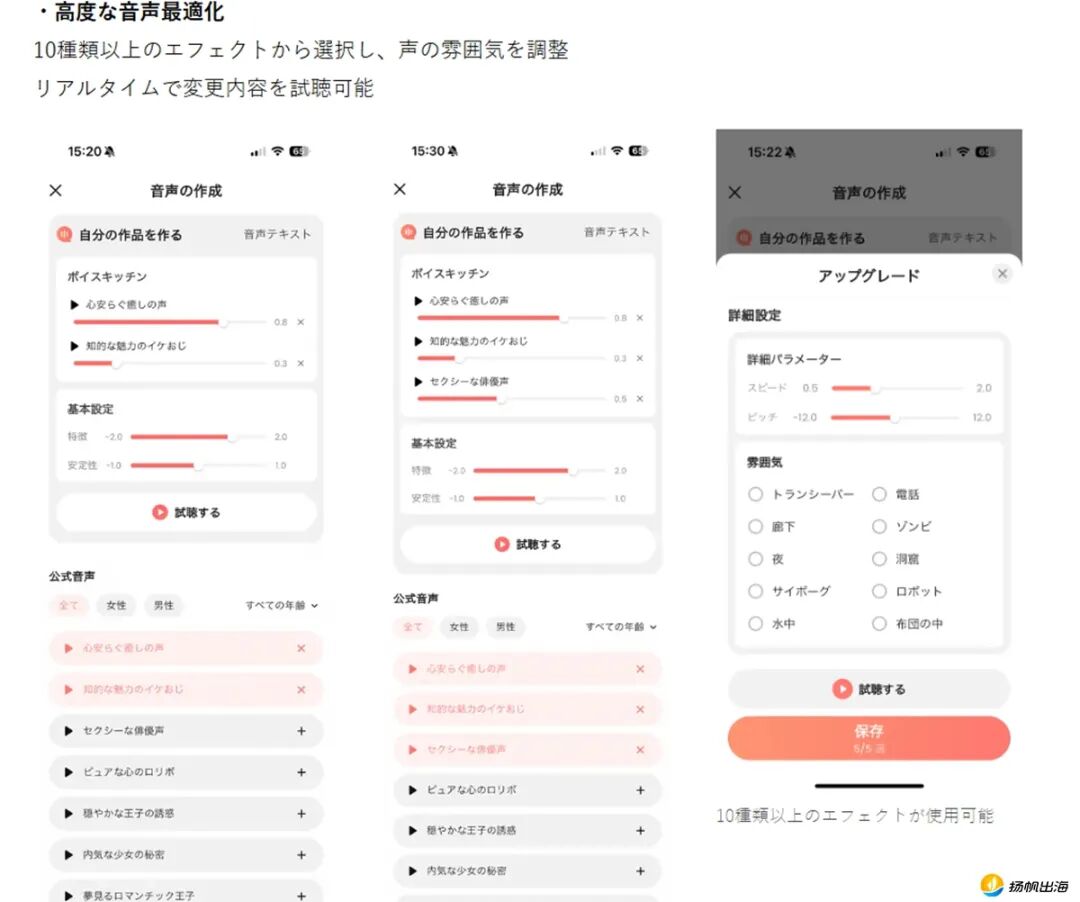1080x902 pixels.
Task: Switch to 音声テキスト tab on 15:30 screen
Action: 617,232
